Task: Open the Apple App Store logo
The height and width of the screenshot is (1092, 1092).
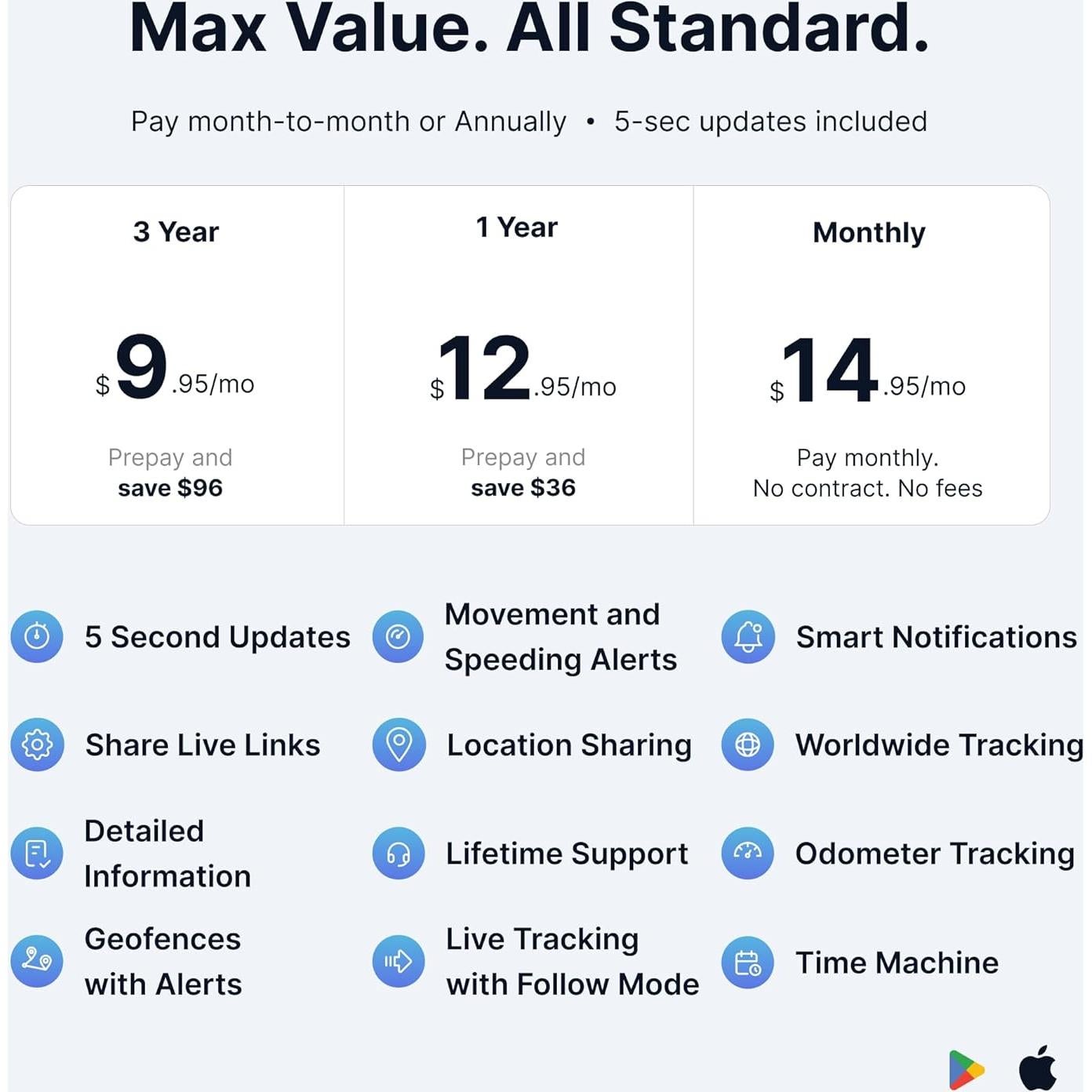Action: tap(1037, 1068)
